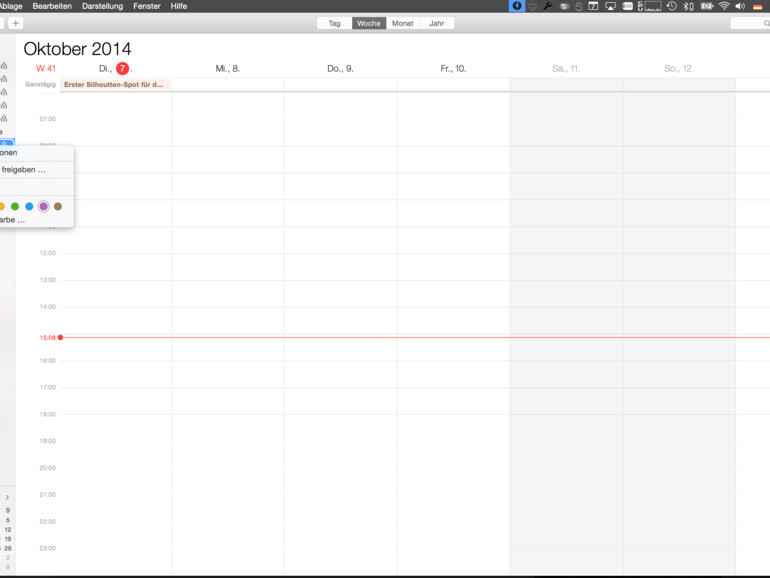Open the battery status menu
The height and width of the screenshot is (578, 770).
(x=707, y=6)
